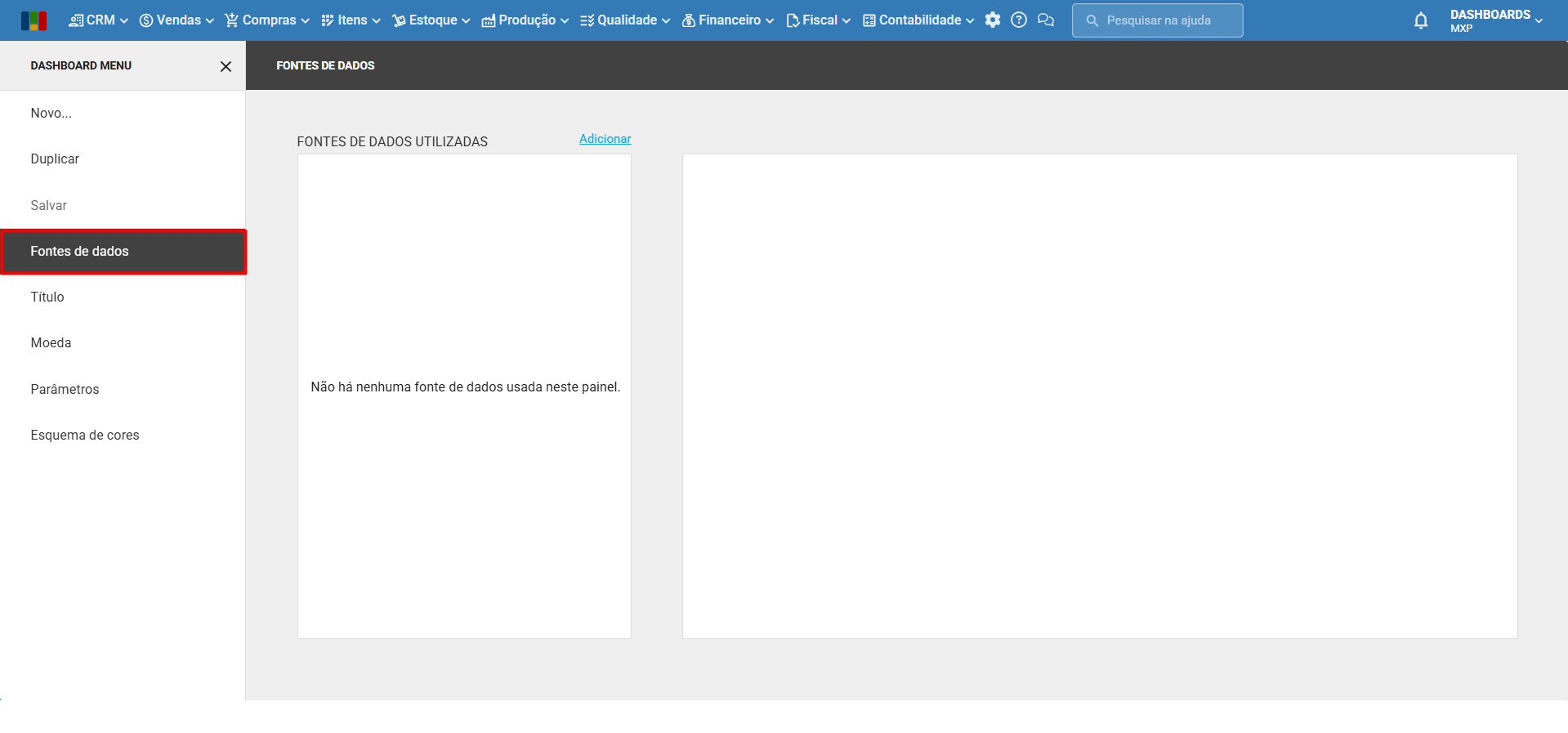The width and height of the screenshot is (1568, 733).
Task: Open the notifications bell
Action: 1421,20
